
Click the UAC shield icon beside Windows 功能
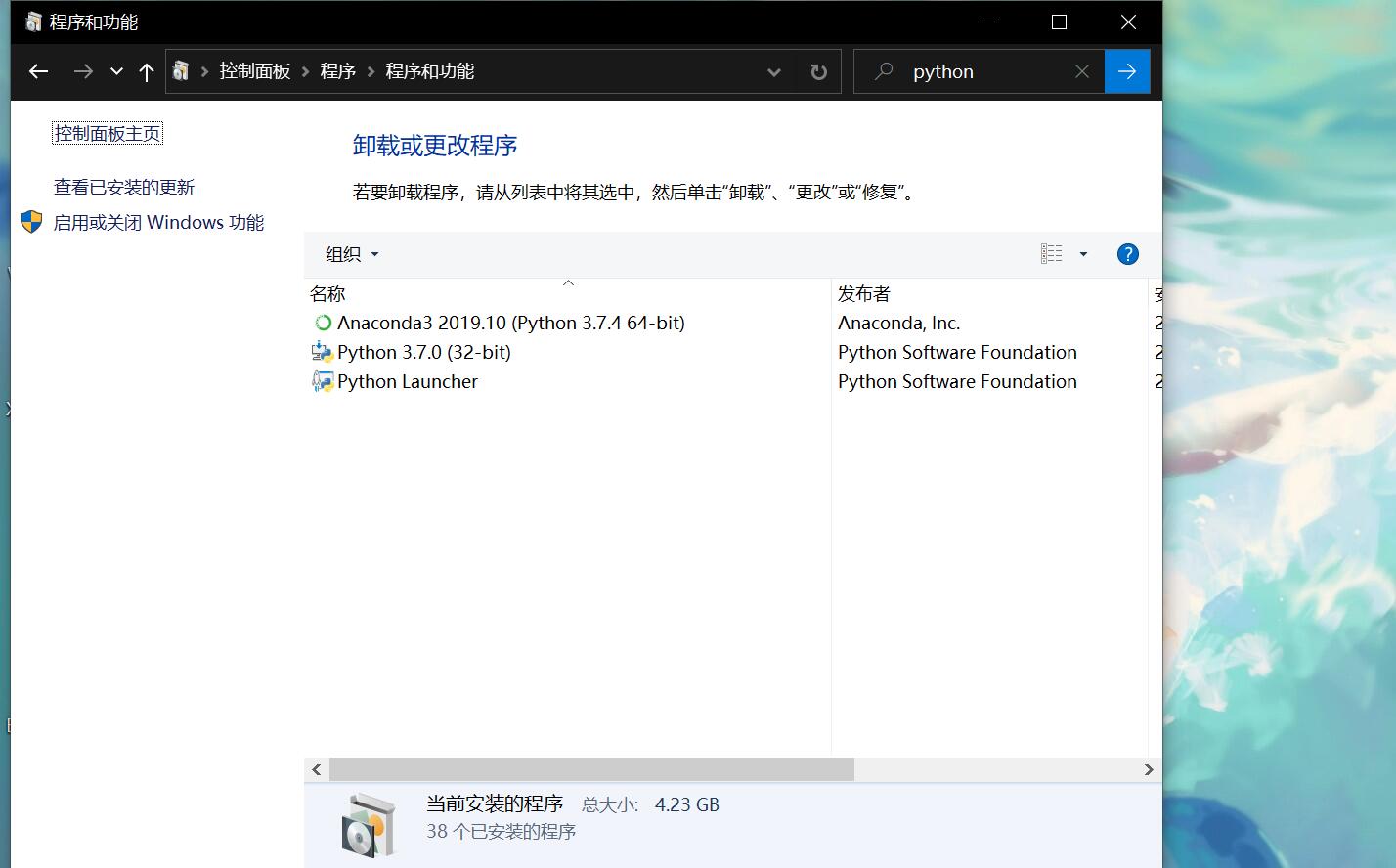click(30, 222)
